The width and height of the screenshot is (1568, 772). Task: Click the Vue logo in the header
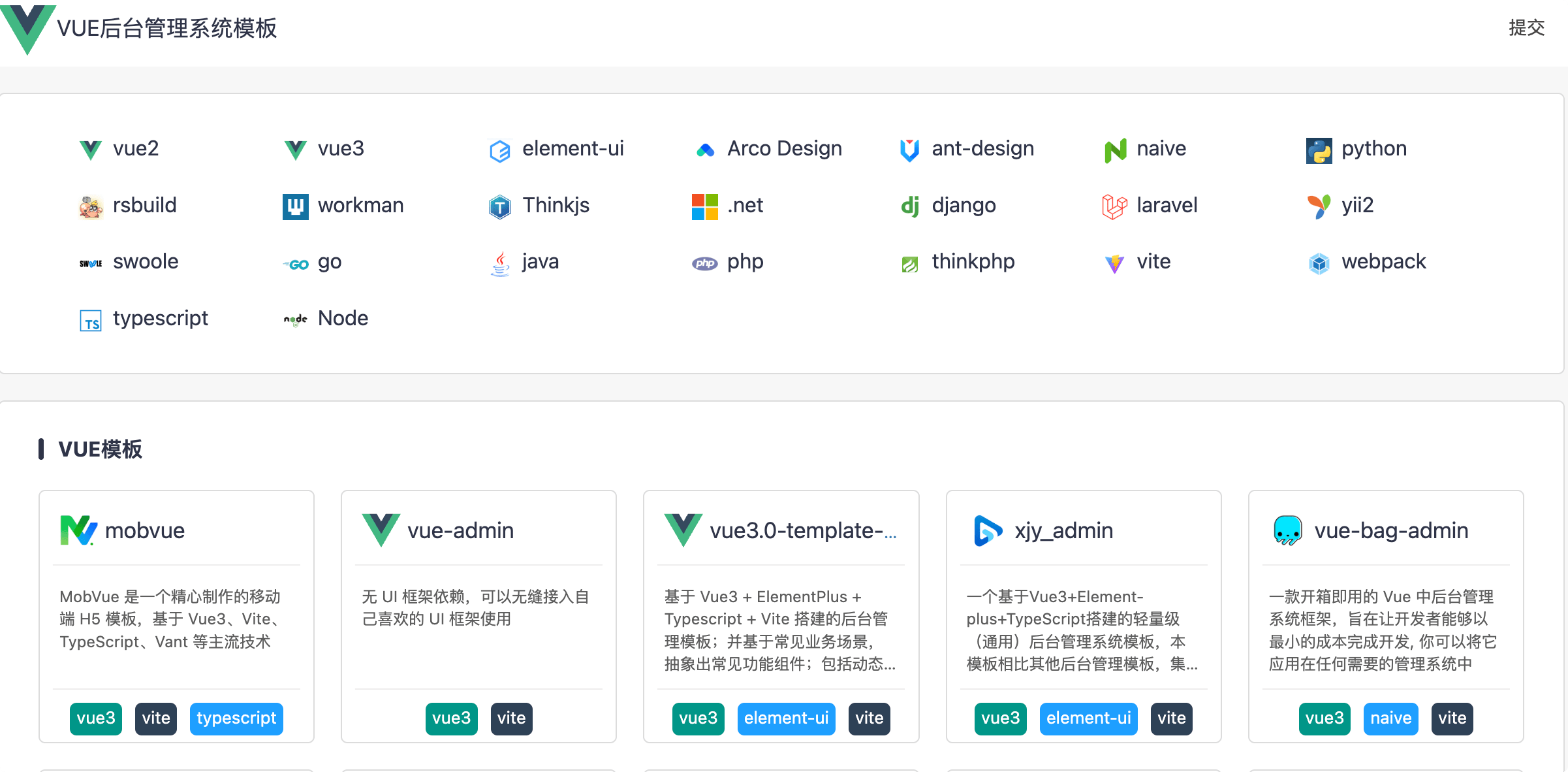point(27,29)
